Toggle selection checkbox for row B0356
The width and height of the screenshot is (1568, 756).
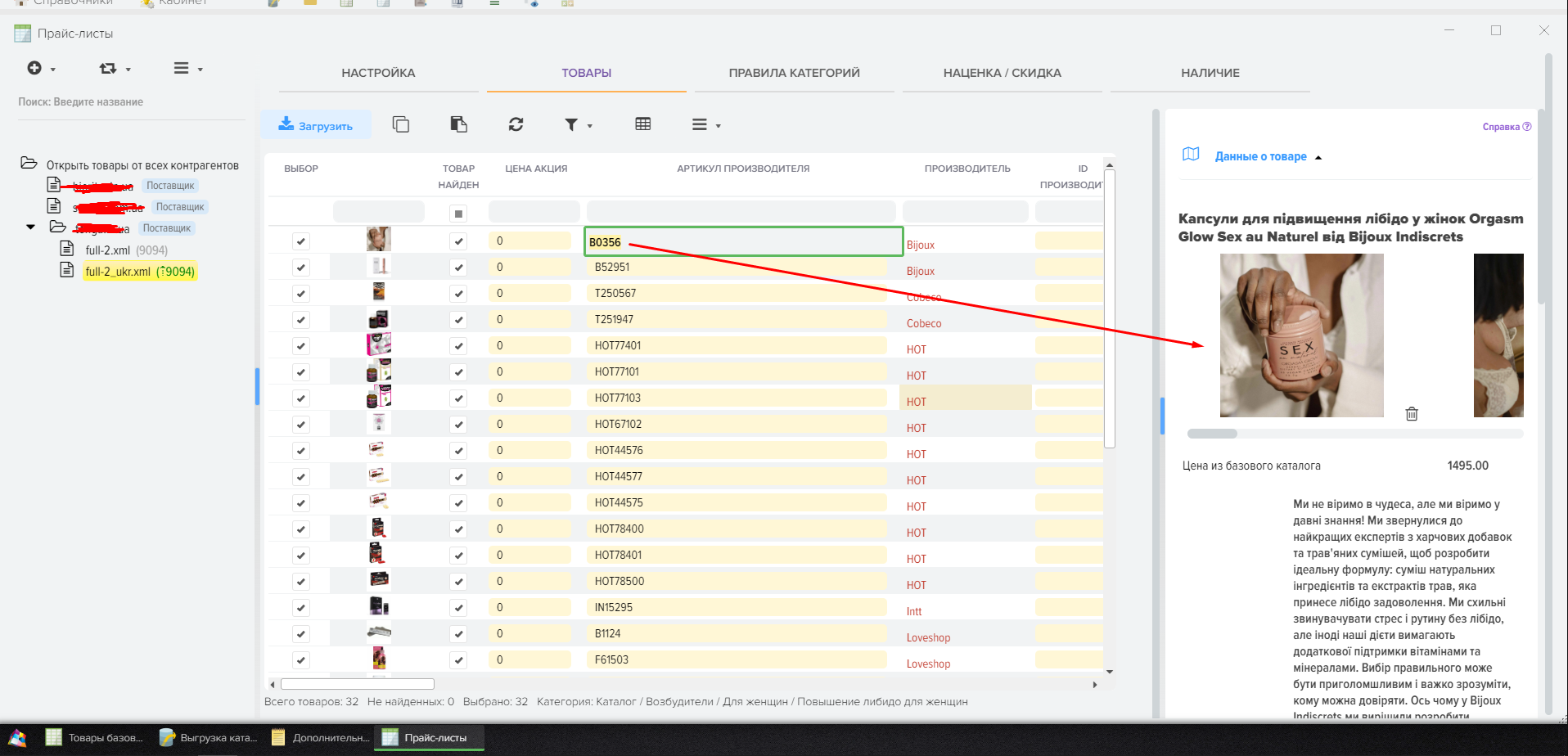click(301, 241)
